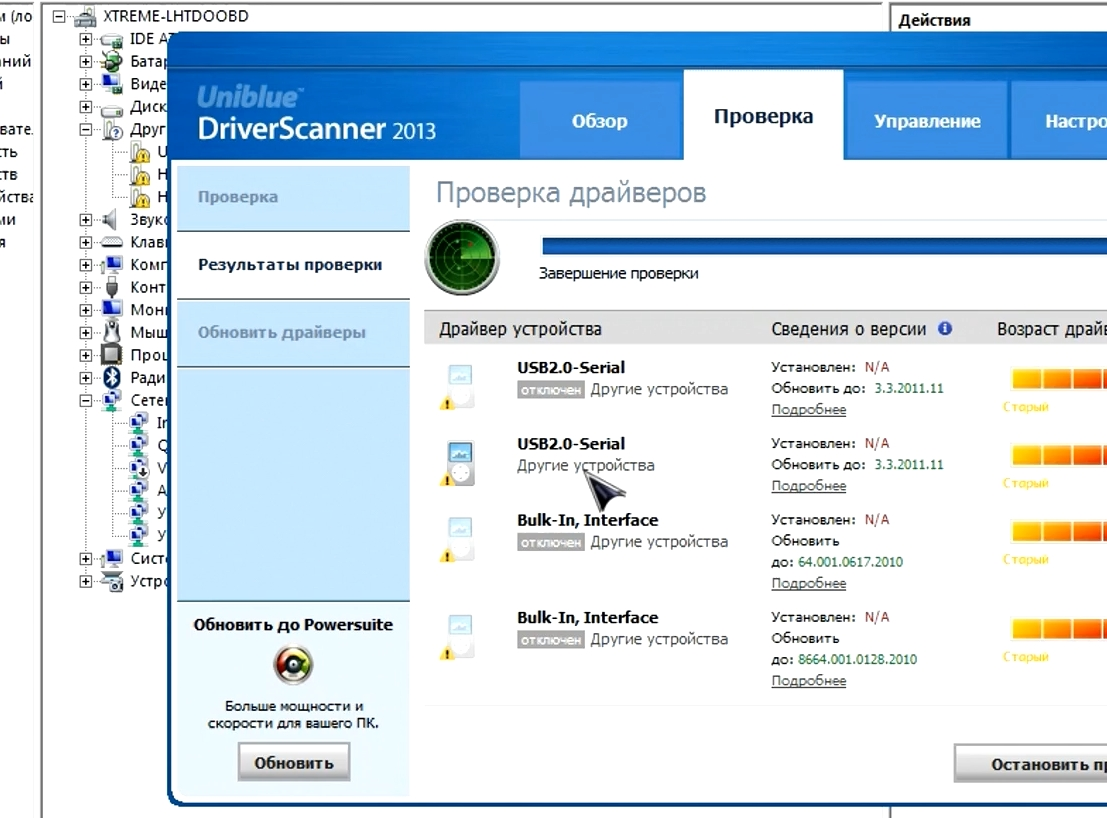Click the computer icon of XTREME-LHTDOOBD
This screenshot has height=818, width=1107.
85,16
